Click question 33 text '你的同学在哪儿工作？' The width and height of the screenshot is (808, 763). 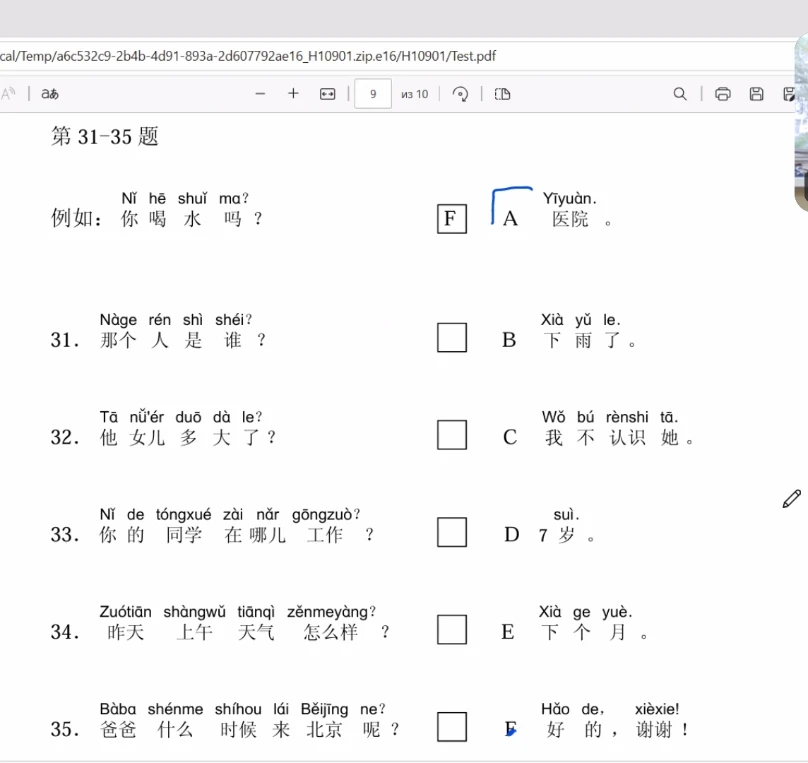coord(237,535)
